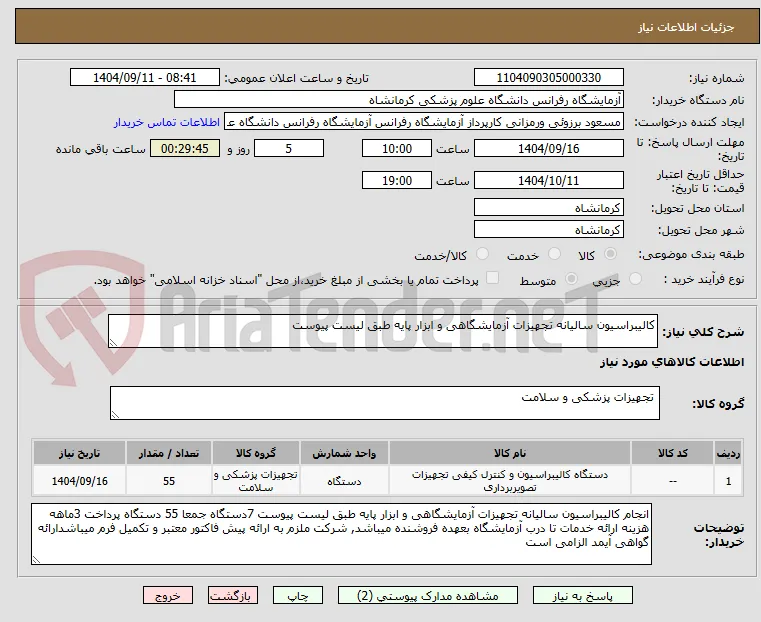
Task: Click the group cell تجهیزات پزشکی و سلامت
Action: pos(256,481)
